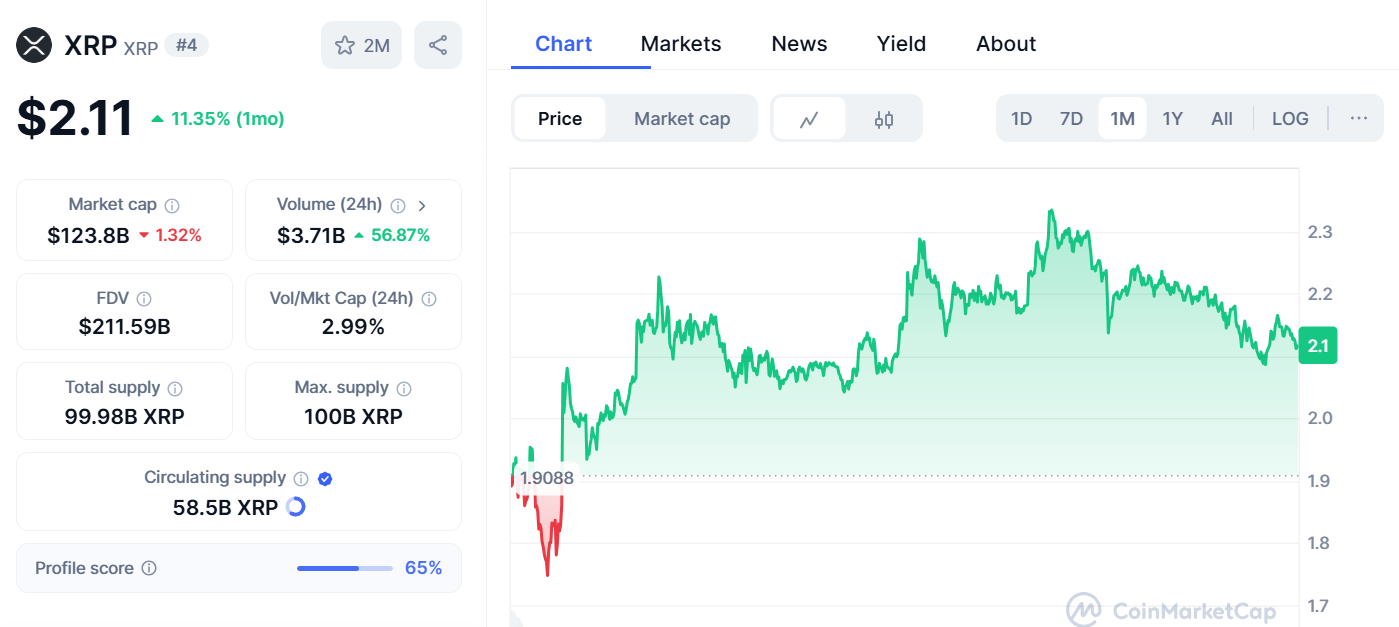The height and width of the screenshot is (627, 1399).
Task: Click the Profile score progress bar
Action: [344, 568]
